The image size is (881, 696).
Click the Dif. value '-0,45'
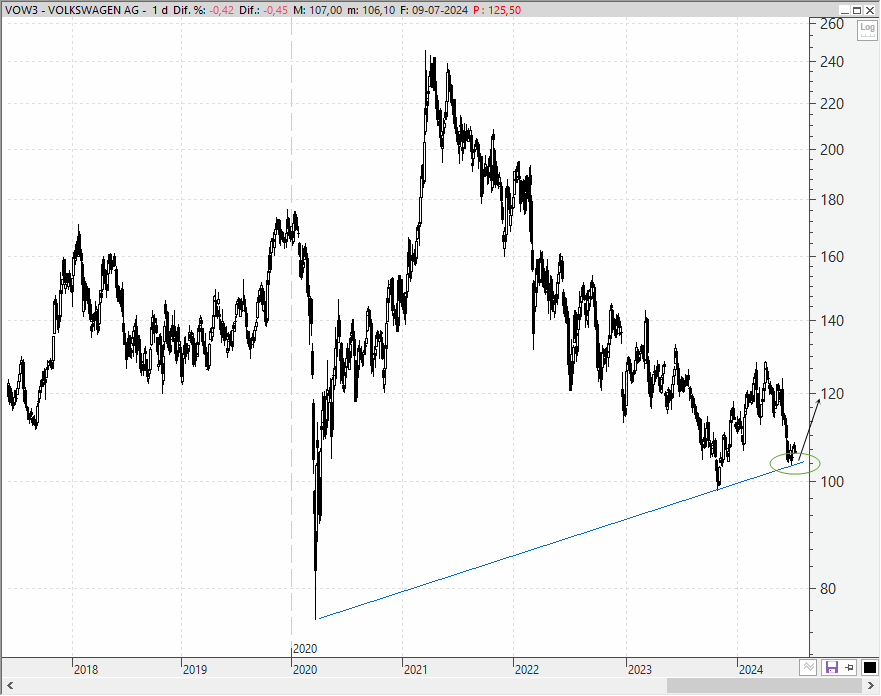pyautogui.click(x=276, y=10)
